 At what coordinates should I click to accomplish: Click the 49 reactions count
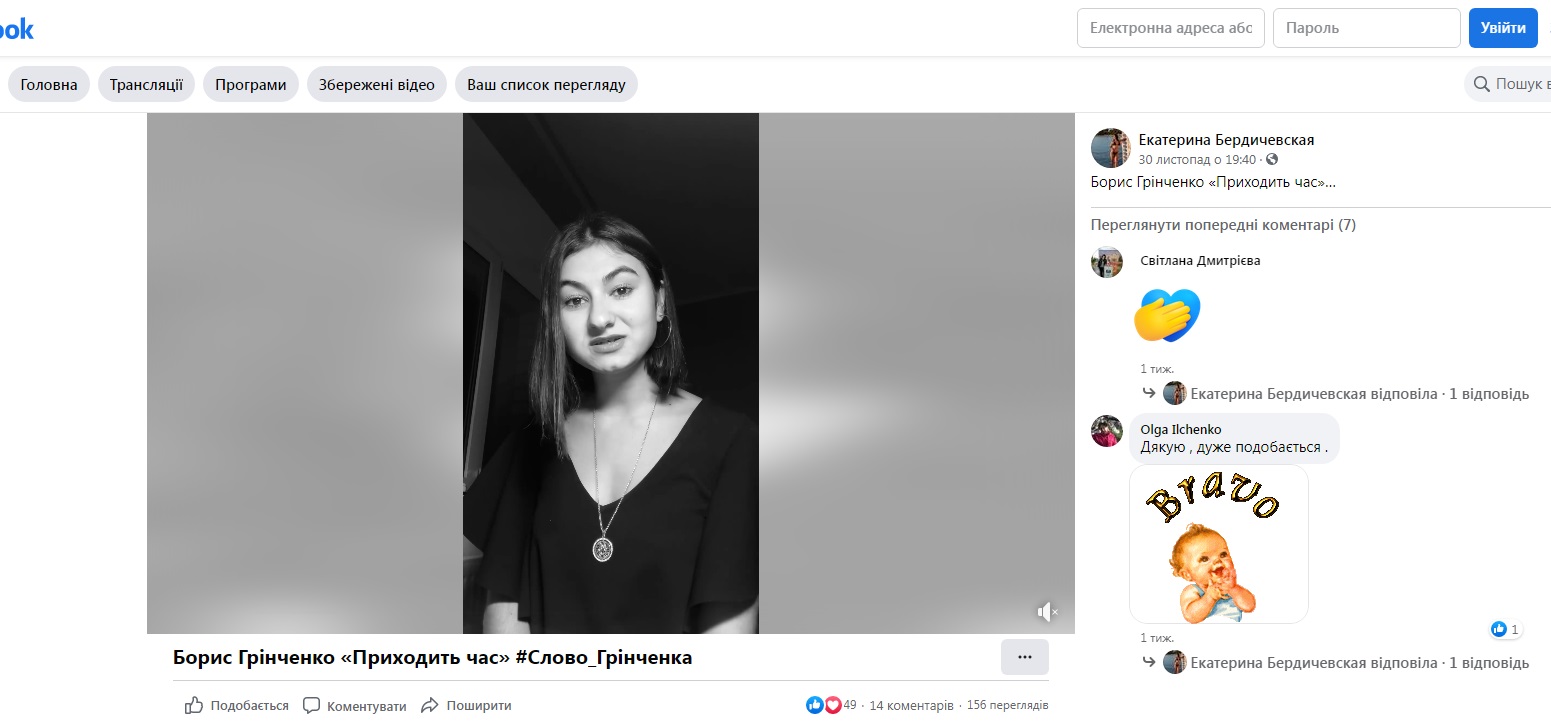pos(850,705)
